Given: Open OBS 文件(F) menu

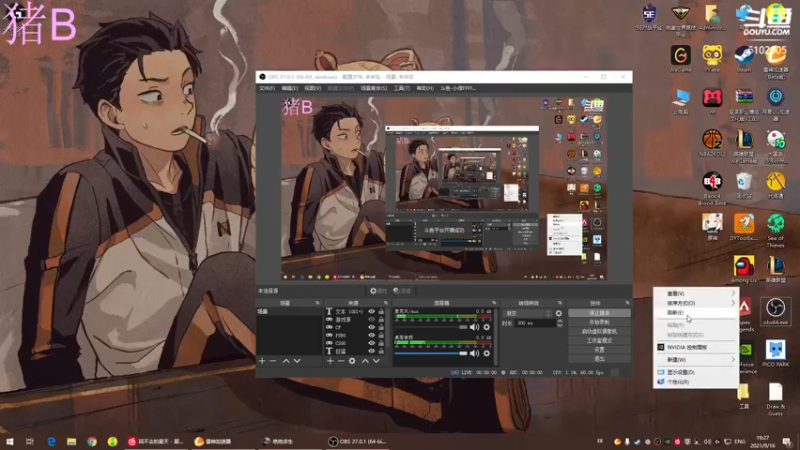Looking at the screenshot, I should point(267,88).
